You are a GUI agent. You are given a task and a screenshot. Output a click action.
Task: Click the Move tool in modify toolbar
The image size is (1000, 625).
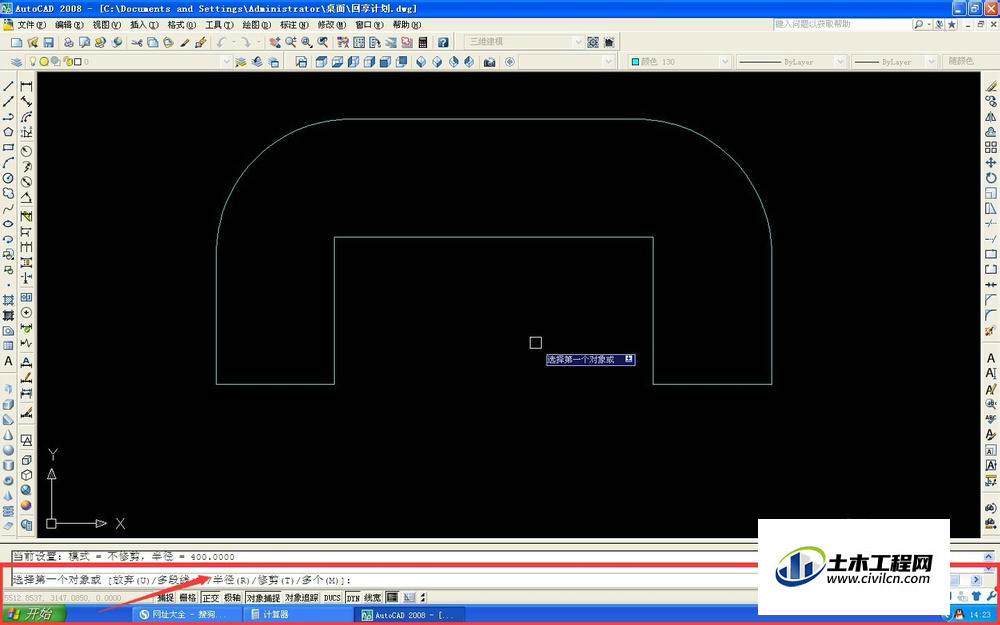tap(990, 163)
